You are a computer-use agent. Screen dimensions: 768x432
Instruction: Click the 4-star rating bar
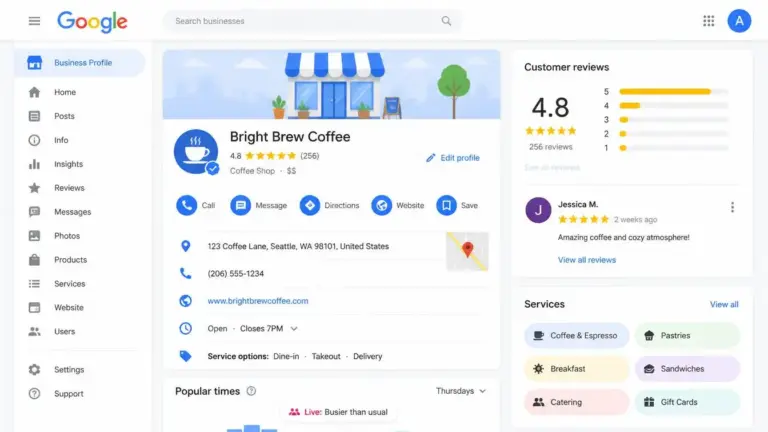tap(673, 105)
